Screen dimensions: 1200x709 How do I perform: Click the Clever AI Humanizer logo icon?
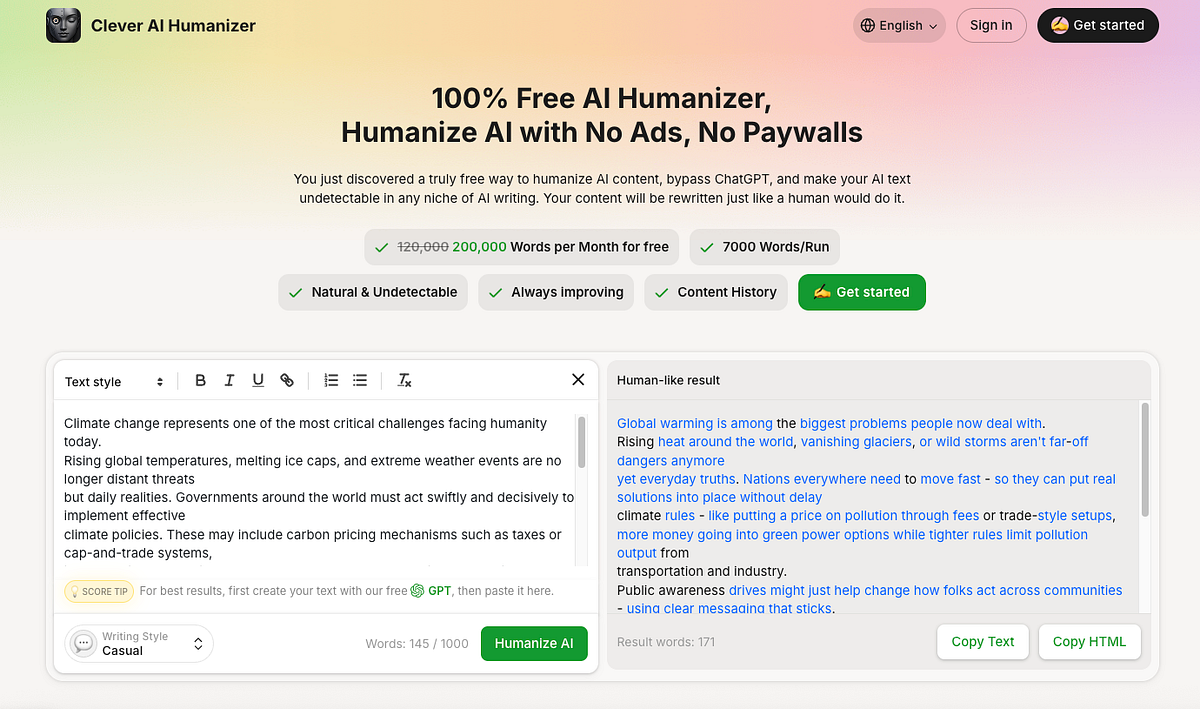pos(63,26)
